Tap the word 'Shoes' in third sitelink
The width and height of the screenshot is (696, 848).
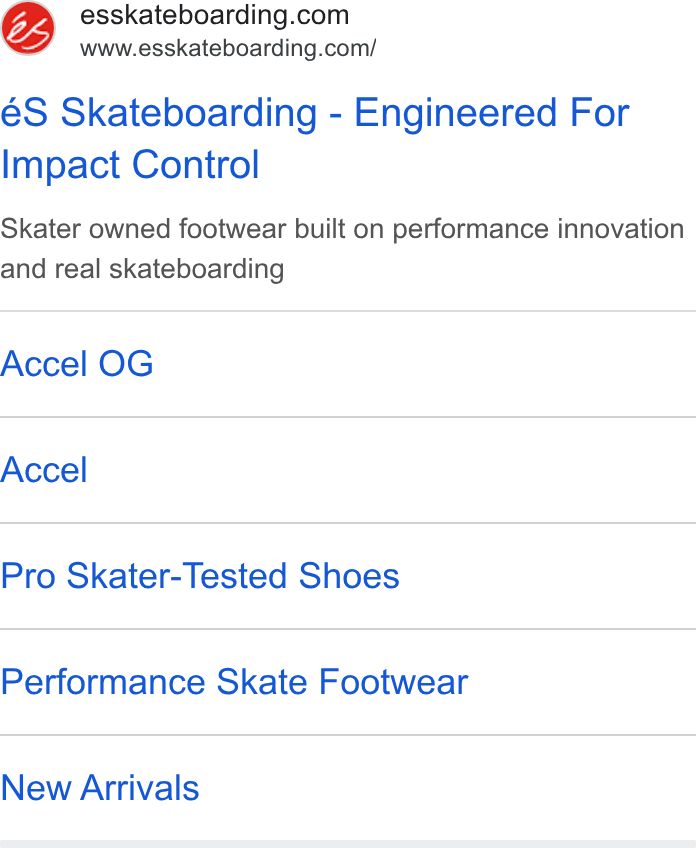pos(349,575)
